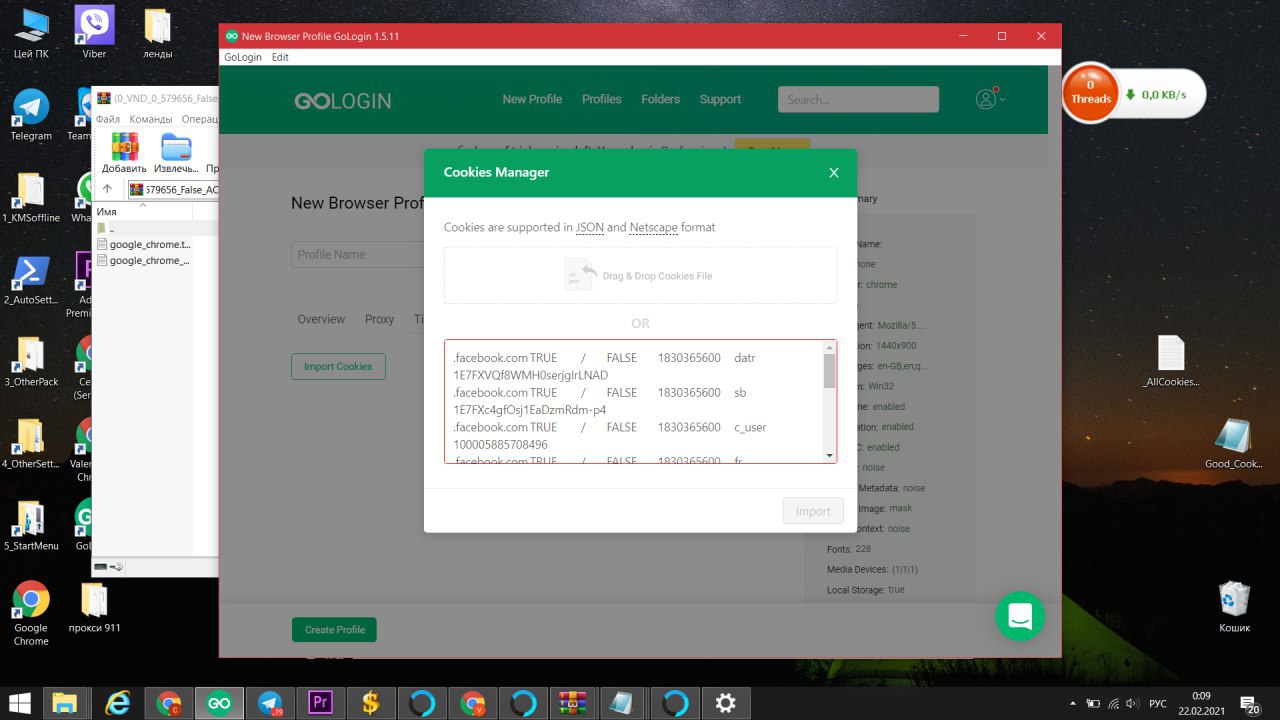1280x720 pixels.
Task: Open the Telegram desktop icon
Action: [31, 114]
